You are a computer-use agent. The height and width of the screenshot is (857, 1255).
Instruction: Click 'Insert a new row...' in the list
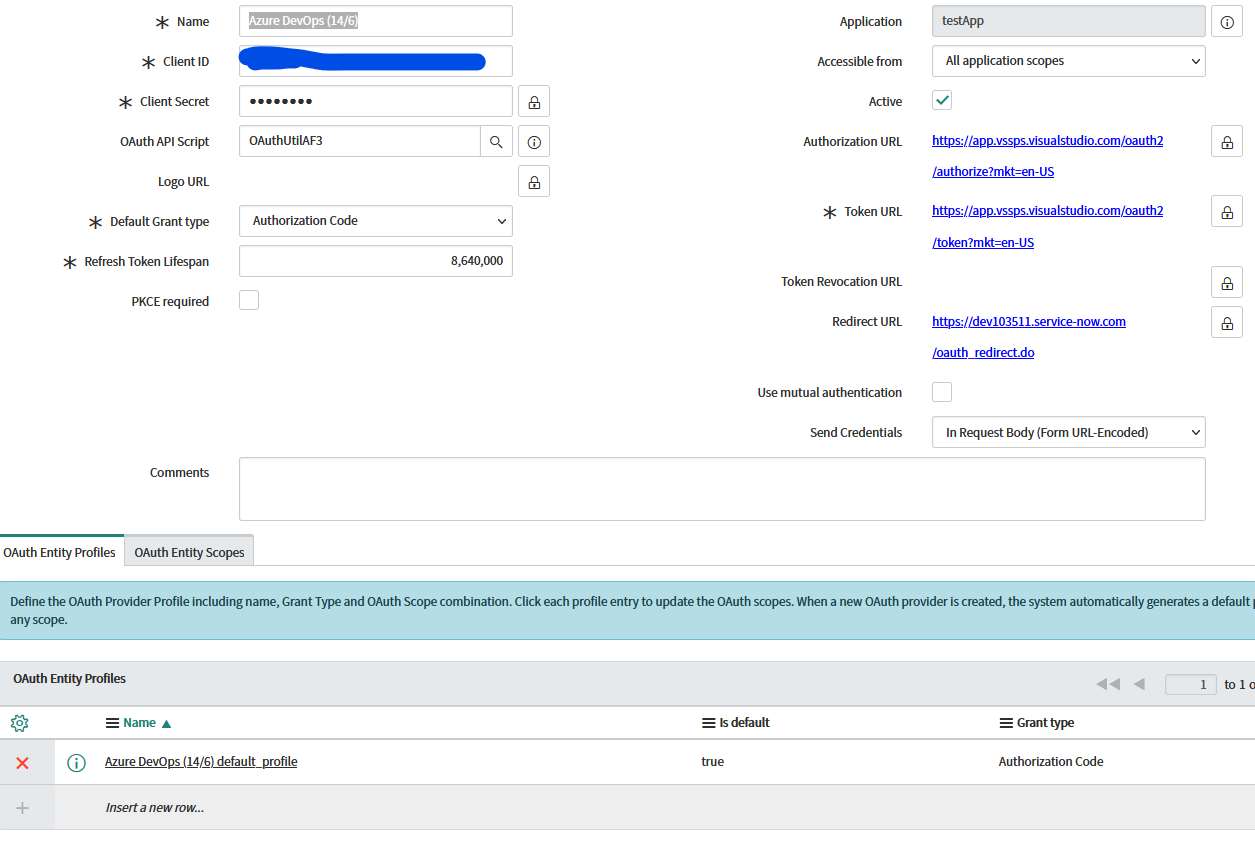click(x=155, y=807)
